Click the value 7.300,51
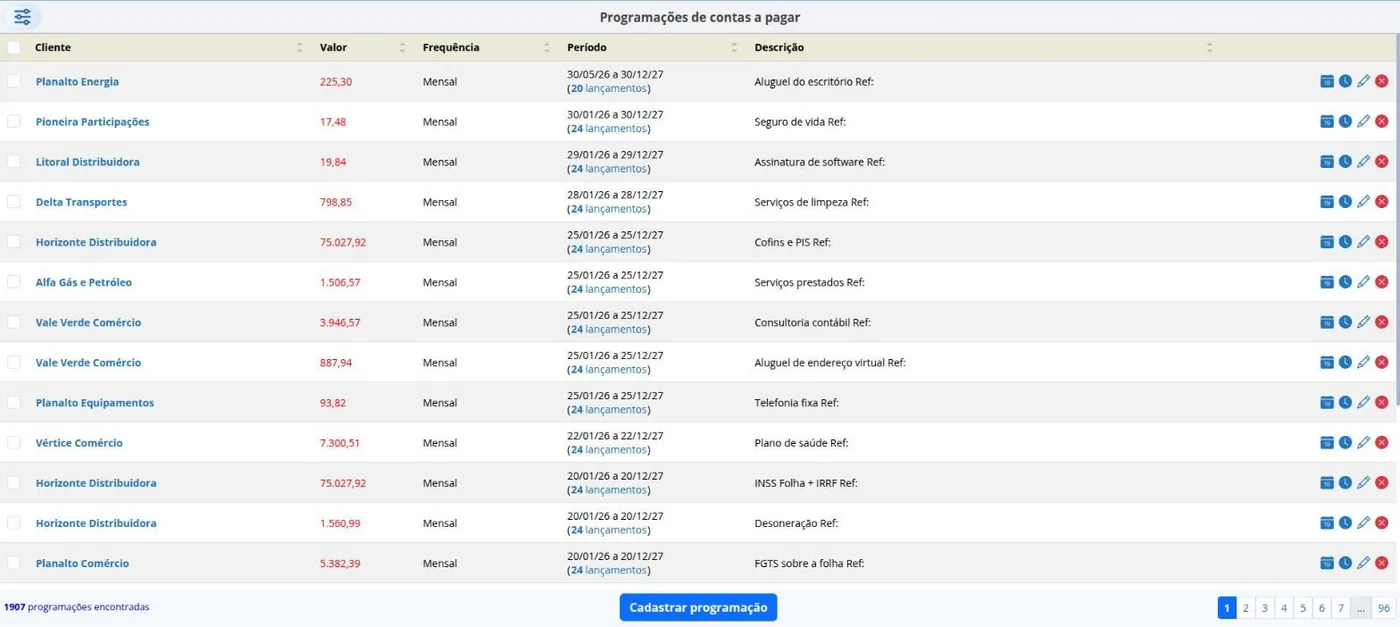Viewport: 1400px width, 627px height. click(340, 442)
